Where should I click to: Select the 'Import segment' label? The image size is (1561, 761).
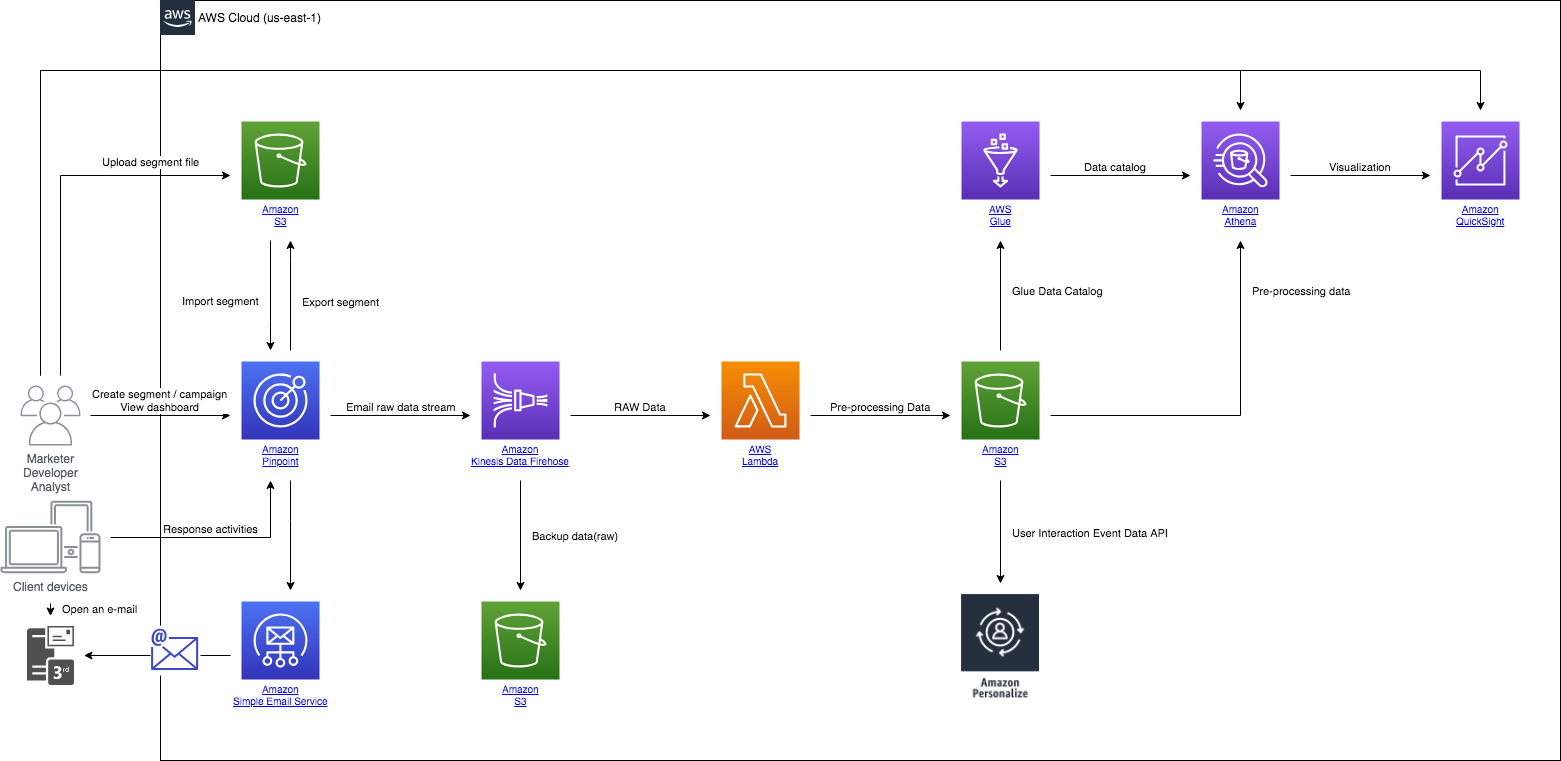point(220,301)
